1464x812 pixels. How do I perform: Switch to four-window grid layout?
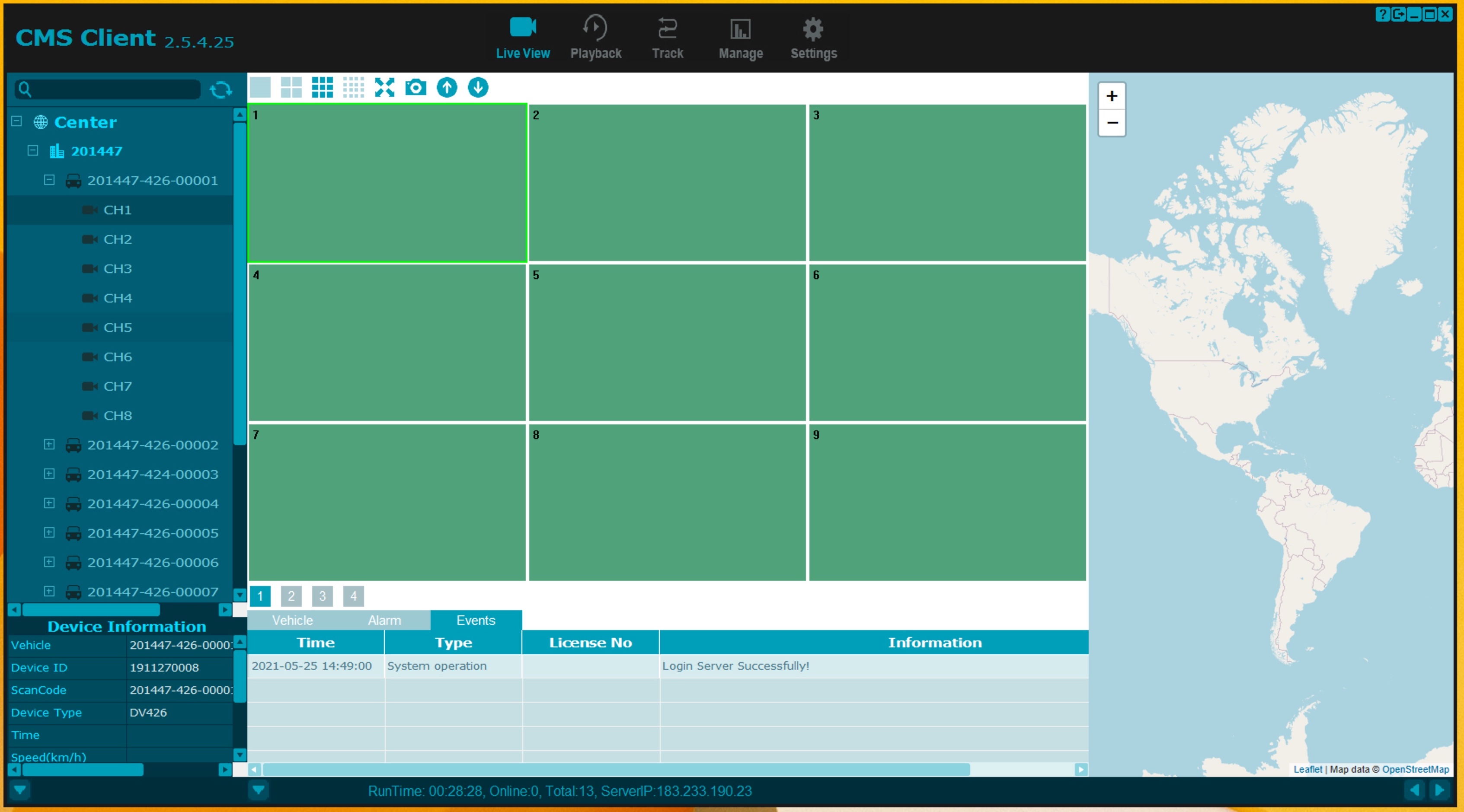[x=291, y=87]
